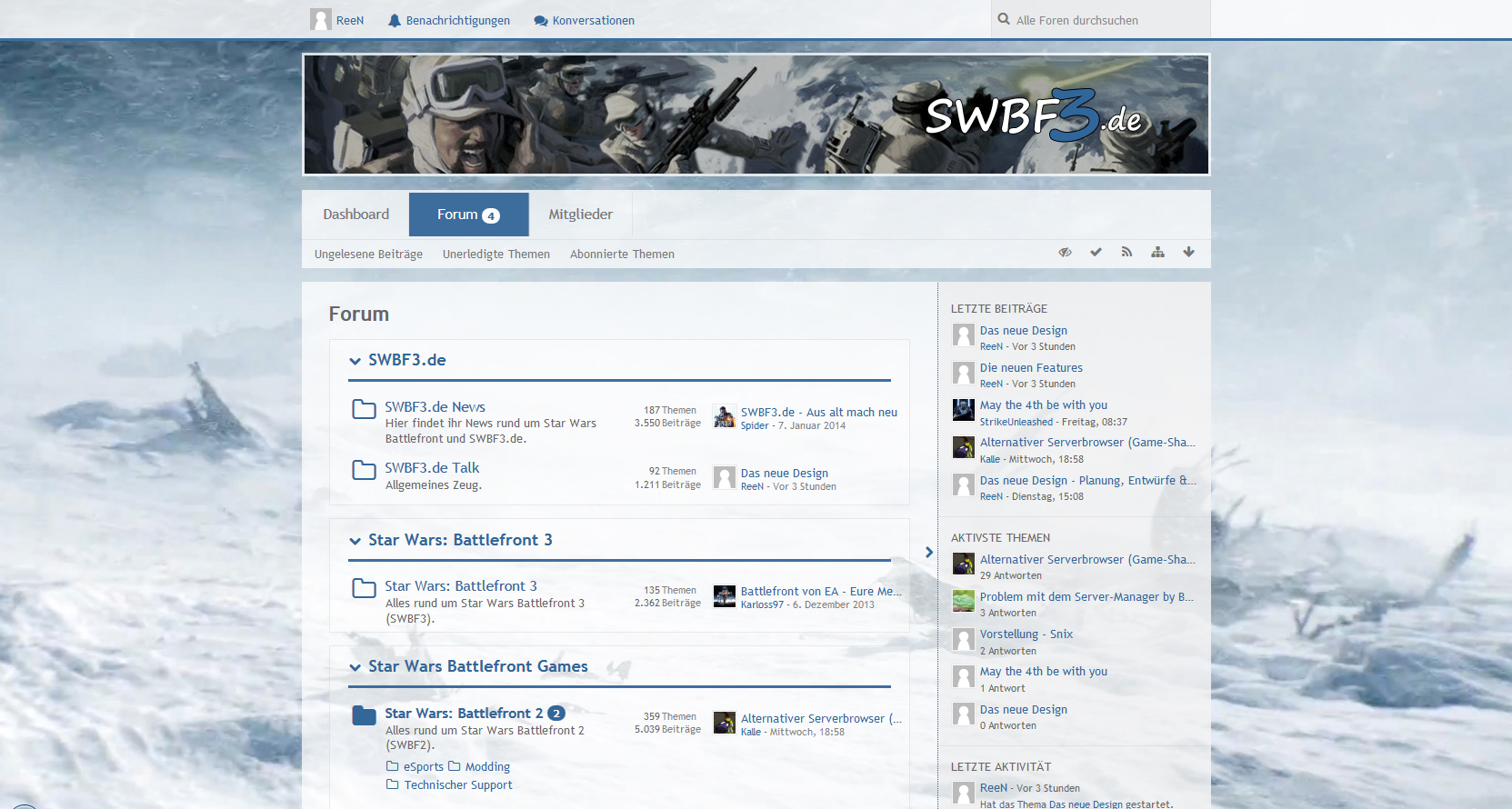This screenshot has height=809, width=1512.
Task: Select the Forum tab
Action: click(468, 215)
